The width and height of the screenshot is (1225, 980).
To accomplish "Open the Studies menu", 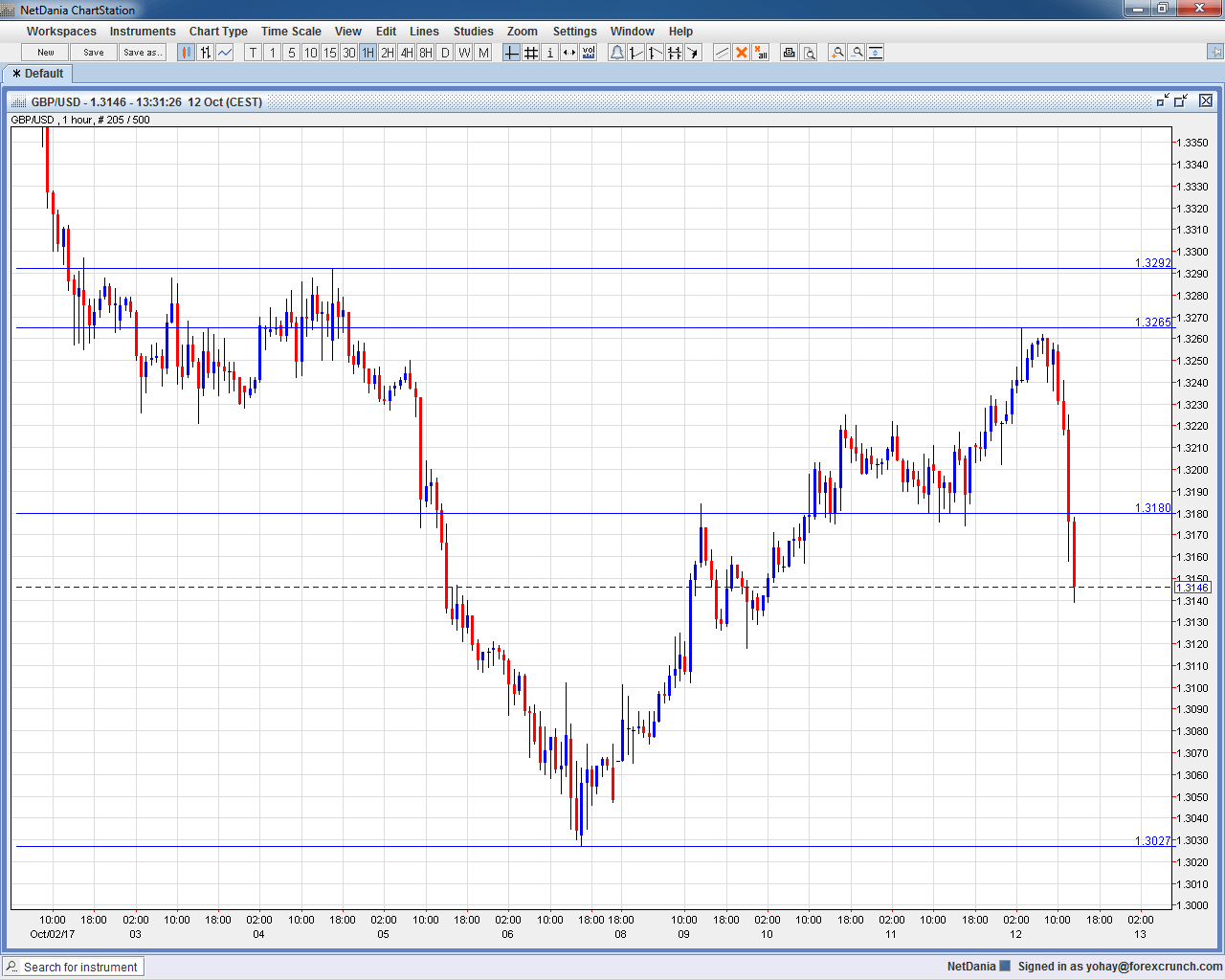I will click(474, 32).
